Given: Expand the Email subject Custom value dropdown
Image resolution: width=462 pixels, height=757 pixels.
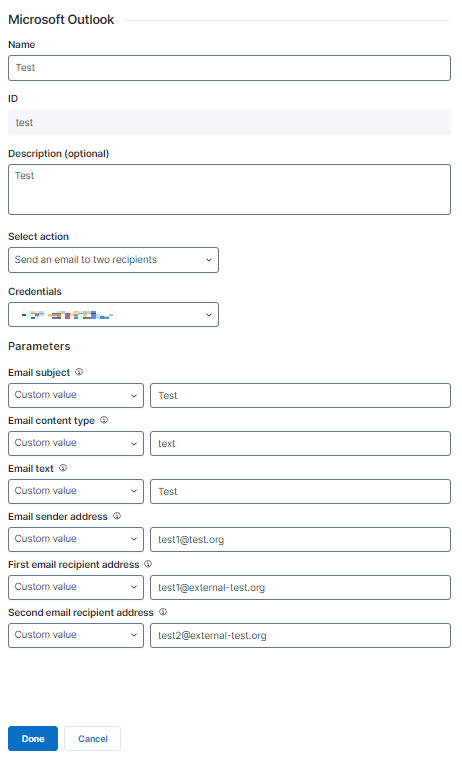Looking at the screenshot, I should coord(76,395).
